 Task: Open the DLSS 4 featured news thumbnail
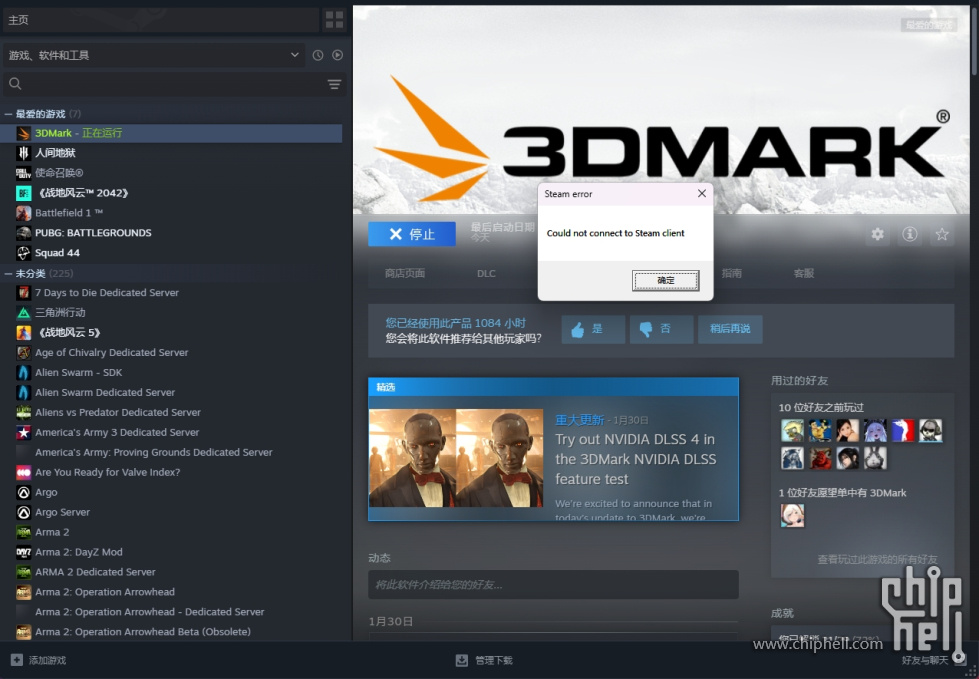[456, 457]
